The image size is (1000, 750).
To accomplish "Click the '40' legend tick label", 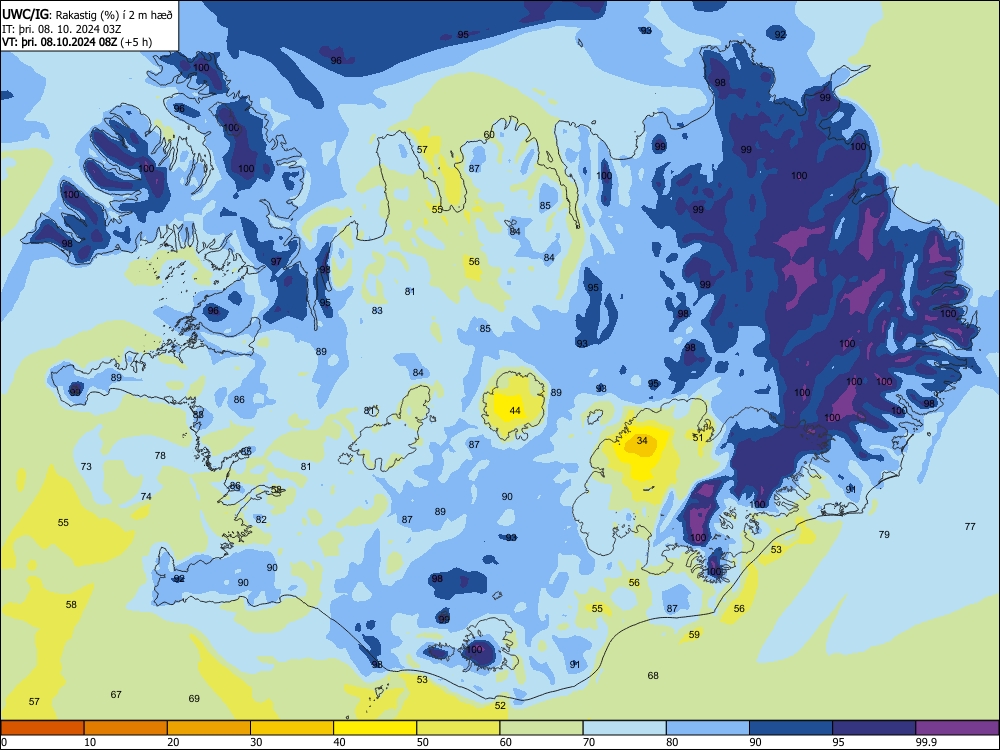I will point(339,742).
